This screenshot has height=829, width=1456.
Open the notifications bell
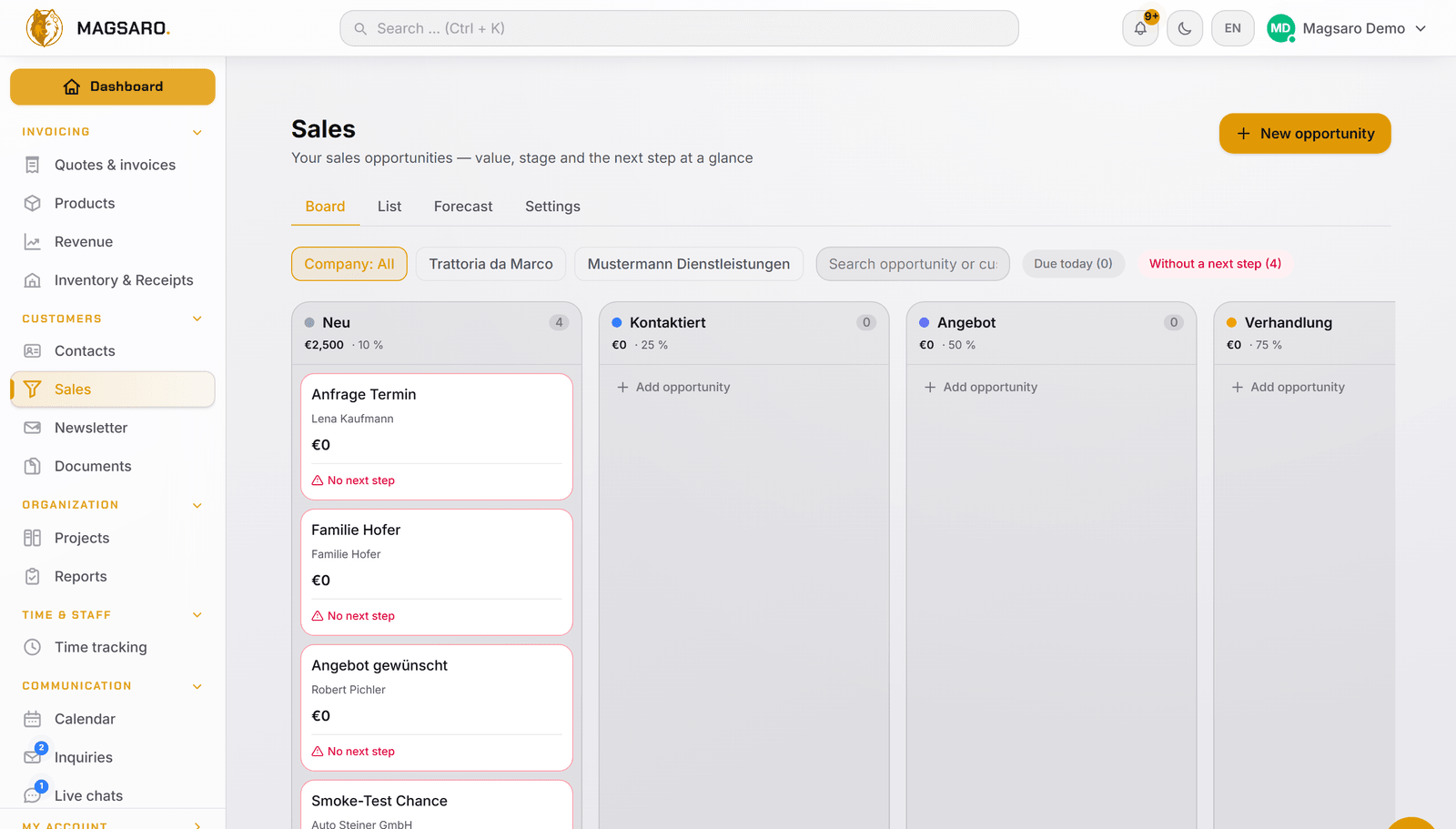click(x=1140, y=28)
